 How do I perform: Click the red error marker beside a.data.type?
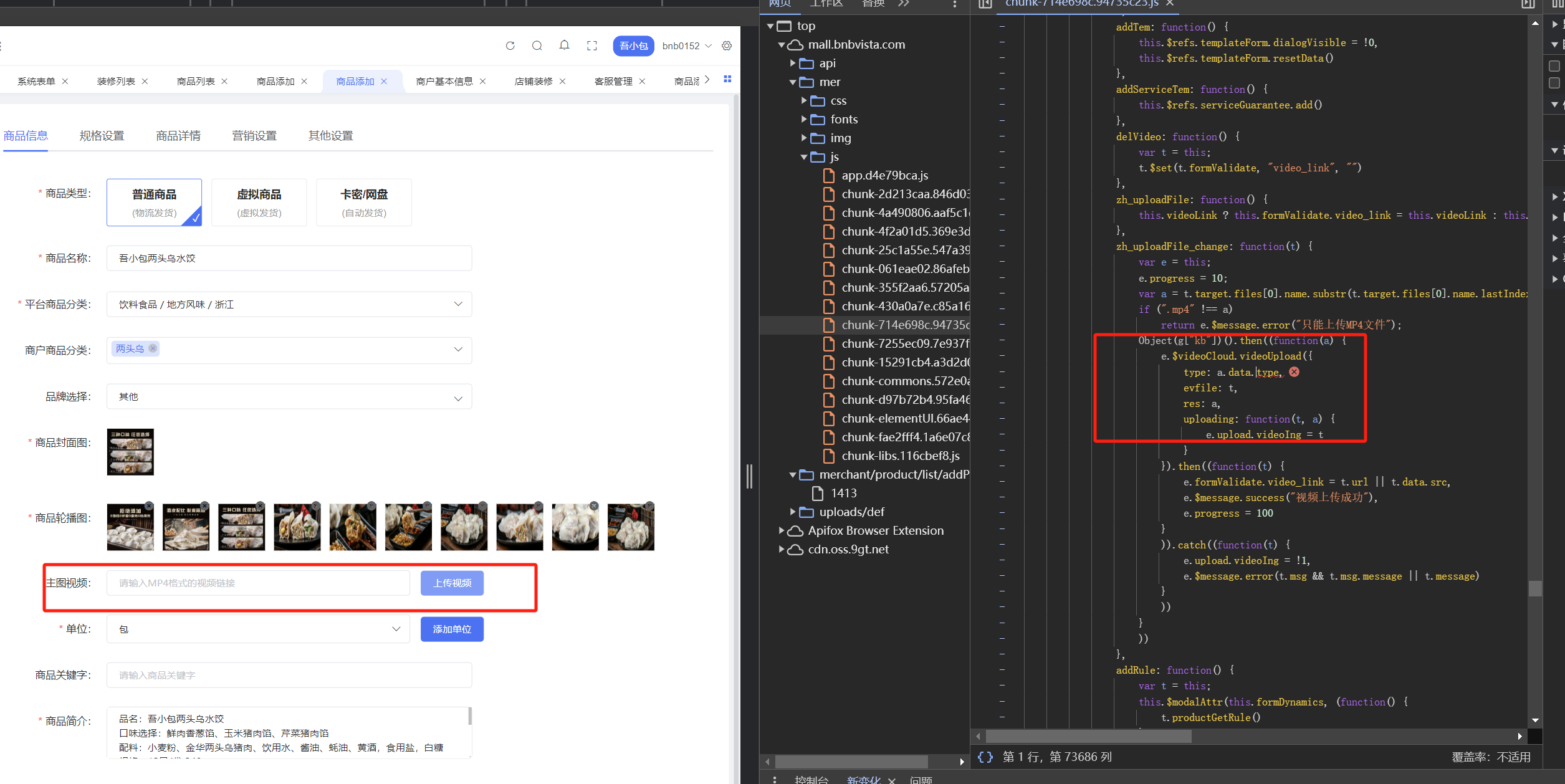1295,372
